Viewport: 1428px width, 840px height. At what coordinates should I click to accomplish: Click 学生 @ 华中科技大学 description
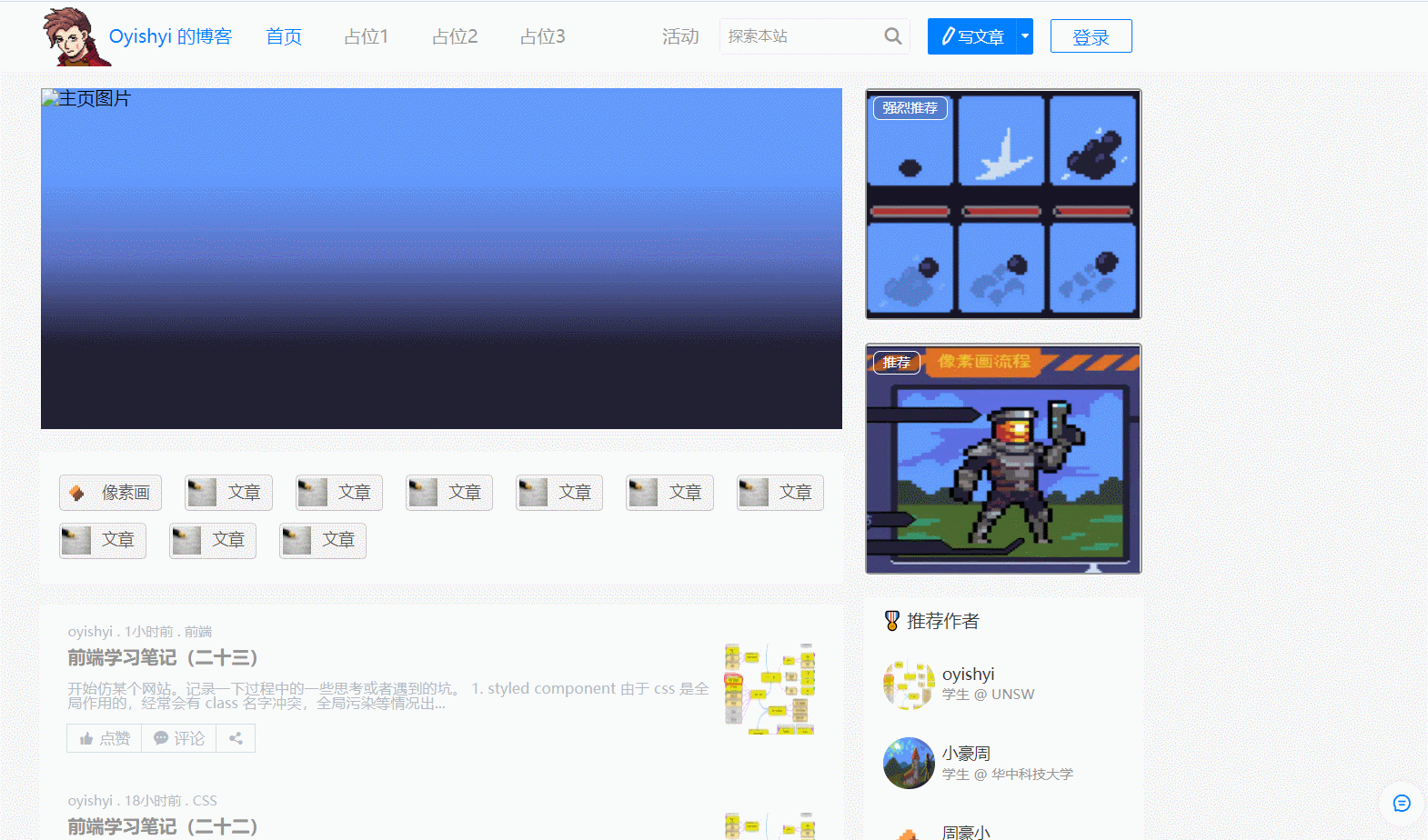(x=1008, y=775)
